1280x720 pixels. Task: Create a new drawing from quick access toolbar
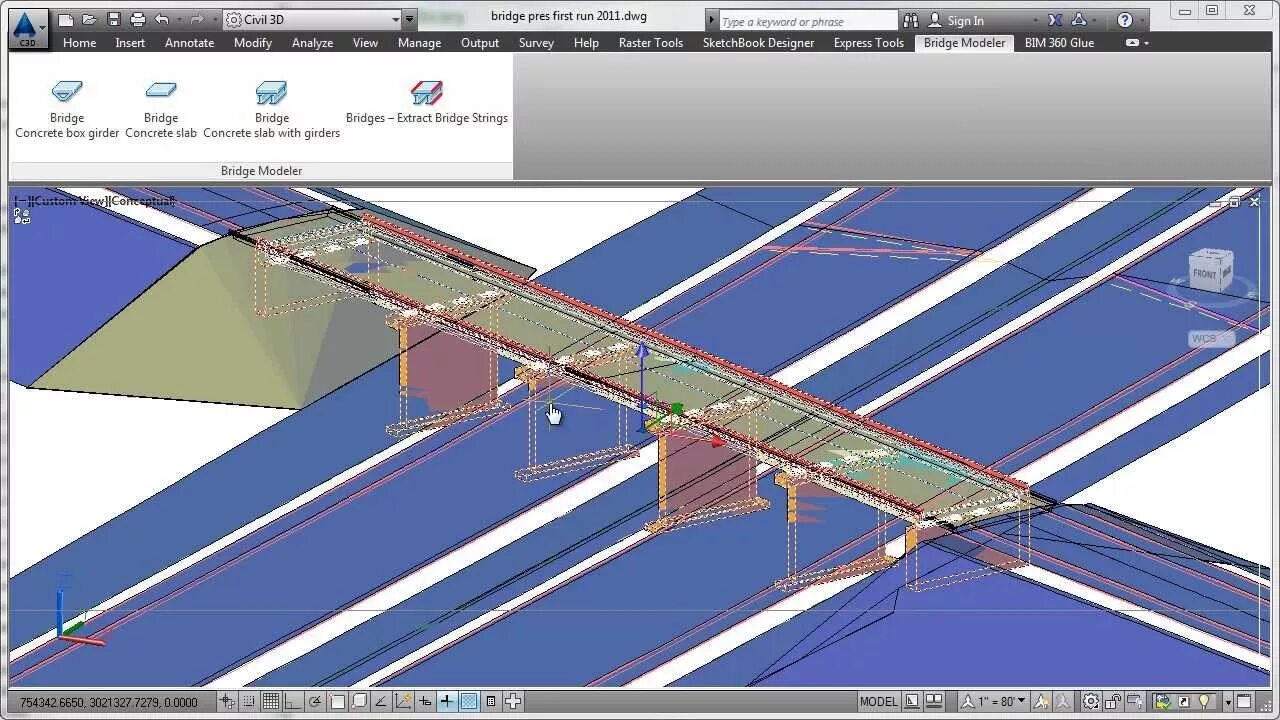[66, 20]
